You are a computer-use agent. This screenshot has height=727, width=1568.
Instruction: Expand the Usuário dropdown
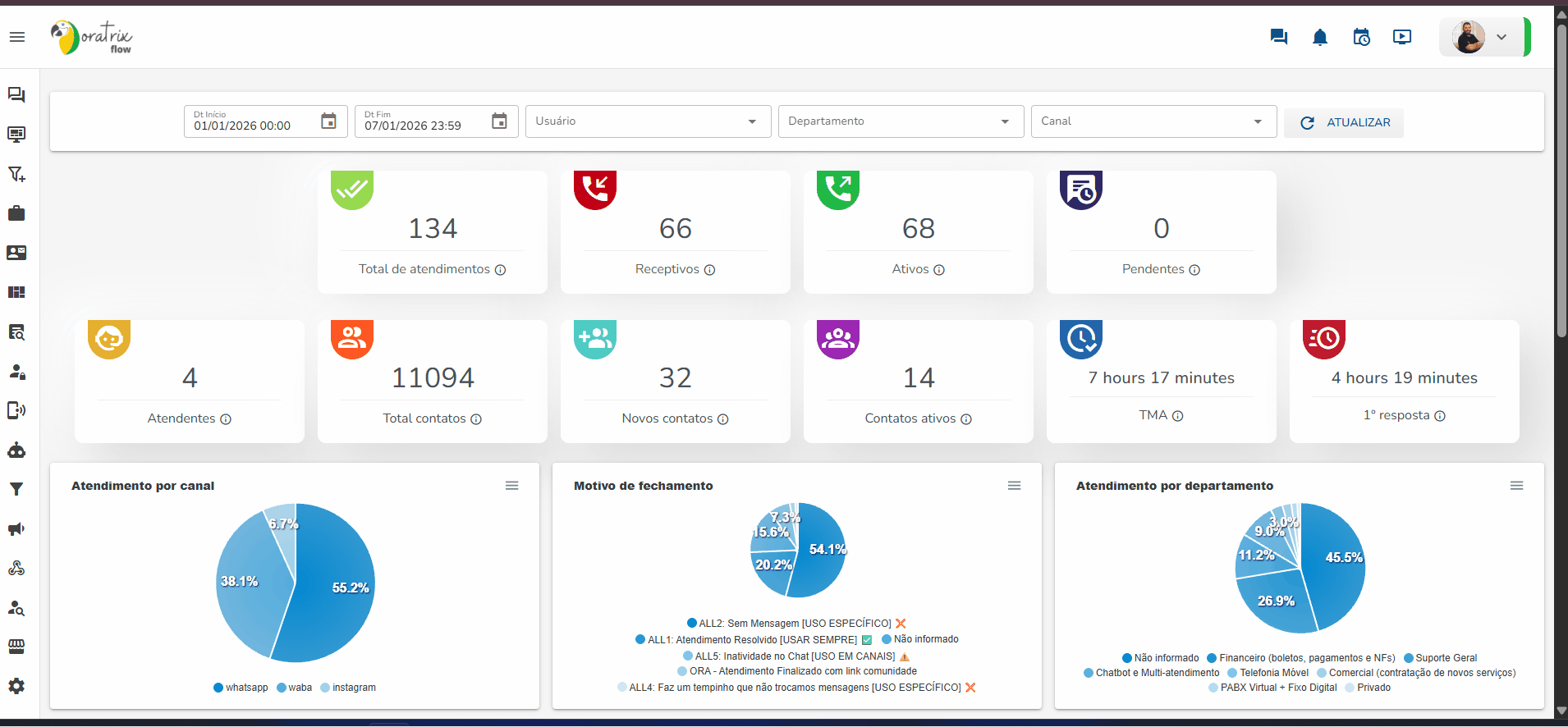coord(648,121)
